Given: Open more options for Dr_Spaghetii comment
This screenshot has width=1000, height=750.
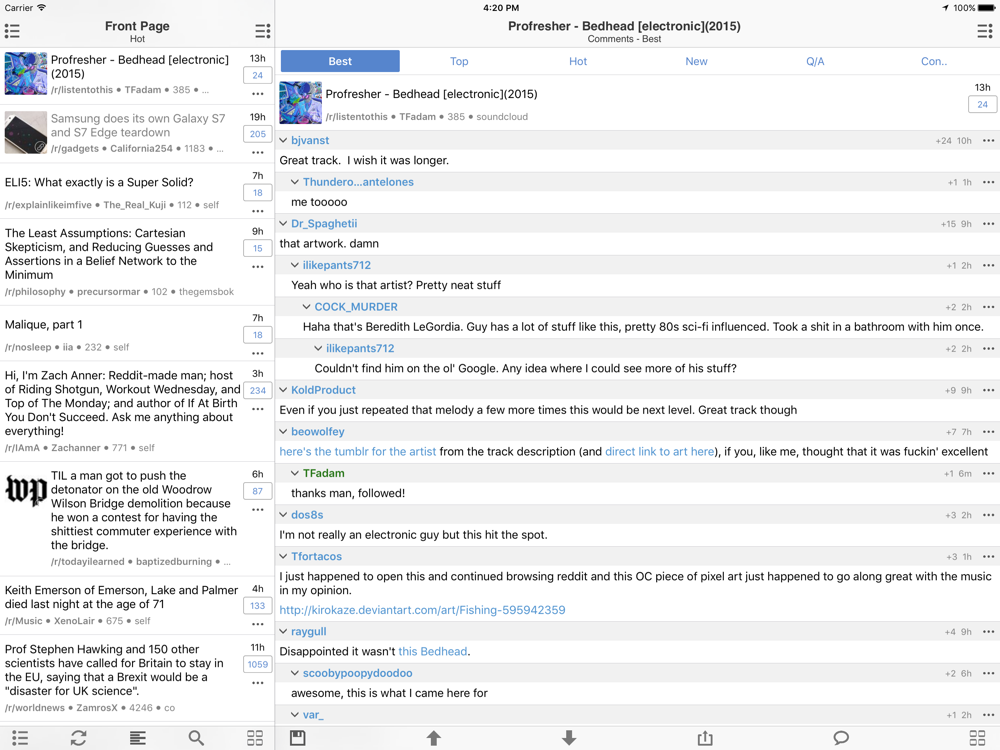Looking at the screenshot, I should pyautogui.click(x=989, y=224).
